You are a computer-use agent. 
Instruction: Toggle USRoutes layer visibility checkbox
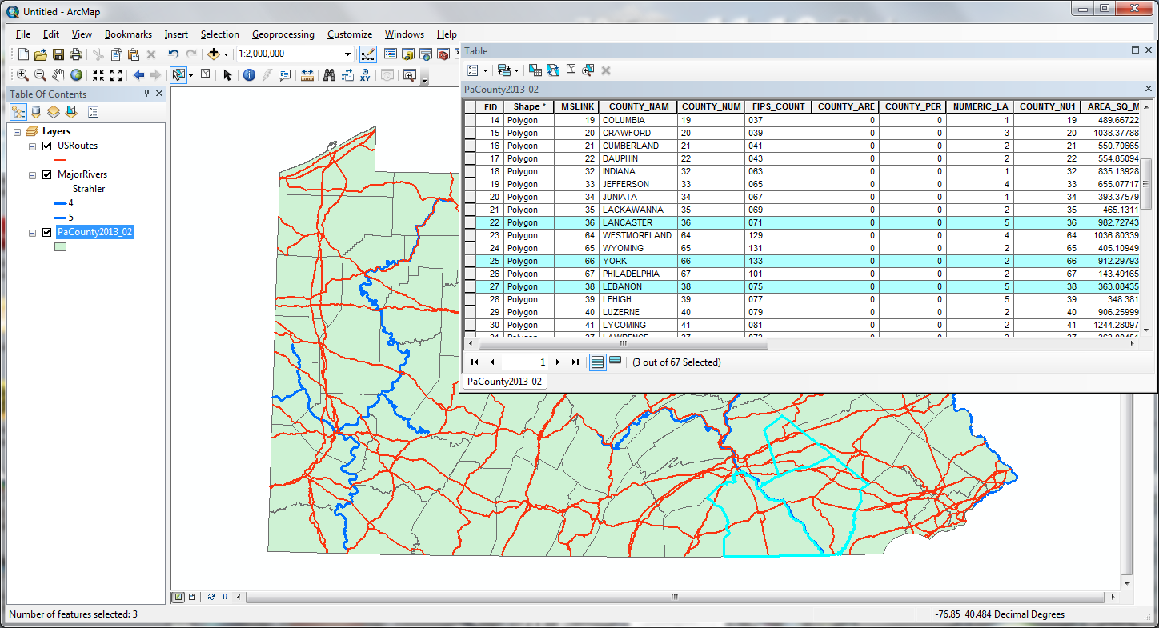click(x=47, y=147)
